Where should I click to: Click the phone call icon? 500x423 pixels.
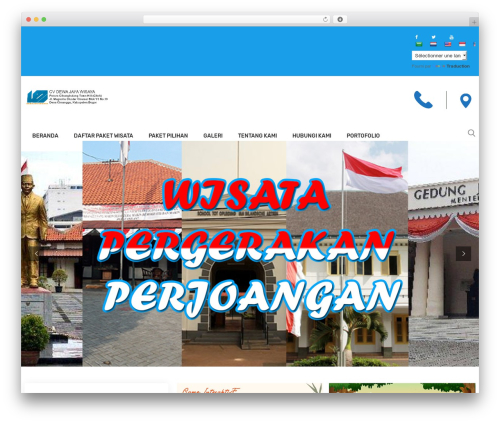point(423,100)
